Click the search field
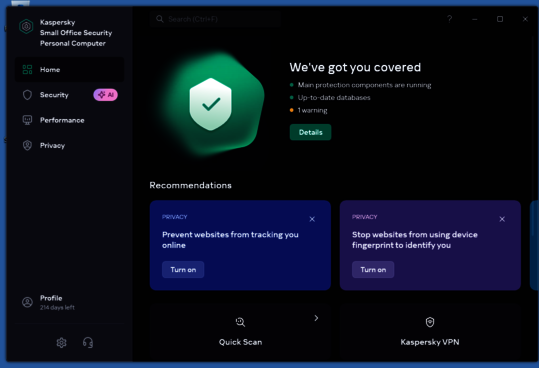 pyautogui.click(x=215, y=19)
